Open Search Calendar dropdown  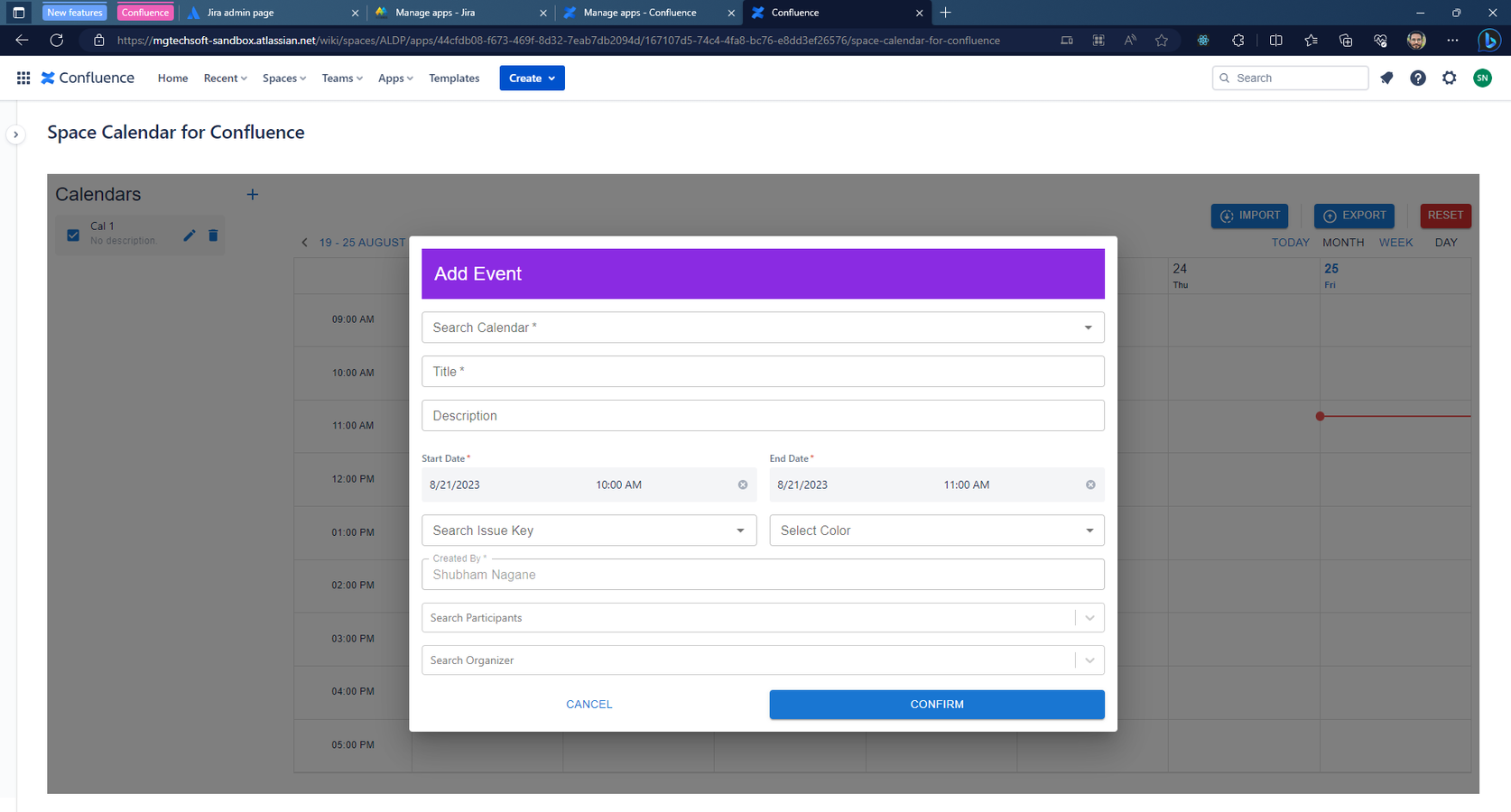click(x=763, y=328)
